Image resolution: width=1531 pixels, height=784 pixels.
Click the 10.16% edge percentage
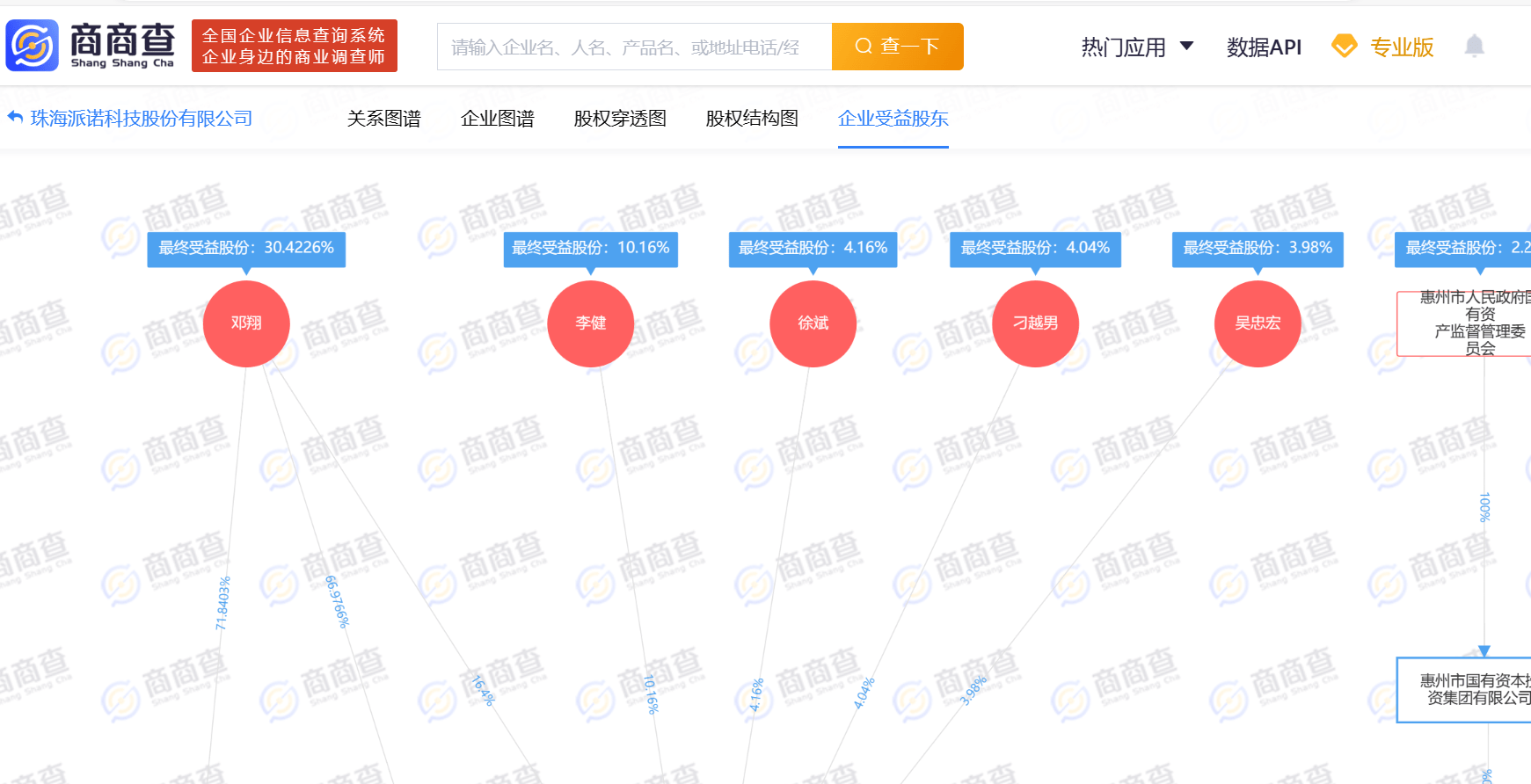651,694
